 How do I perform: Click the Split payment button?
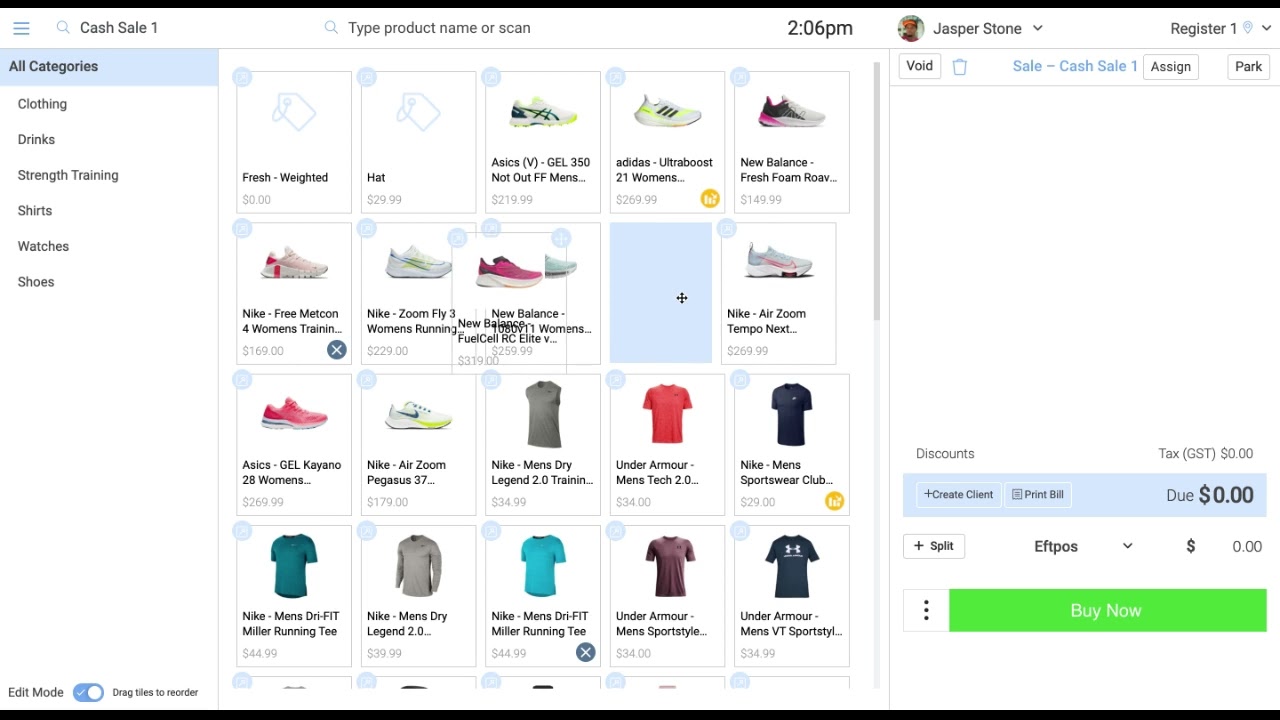[934, 546]
